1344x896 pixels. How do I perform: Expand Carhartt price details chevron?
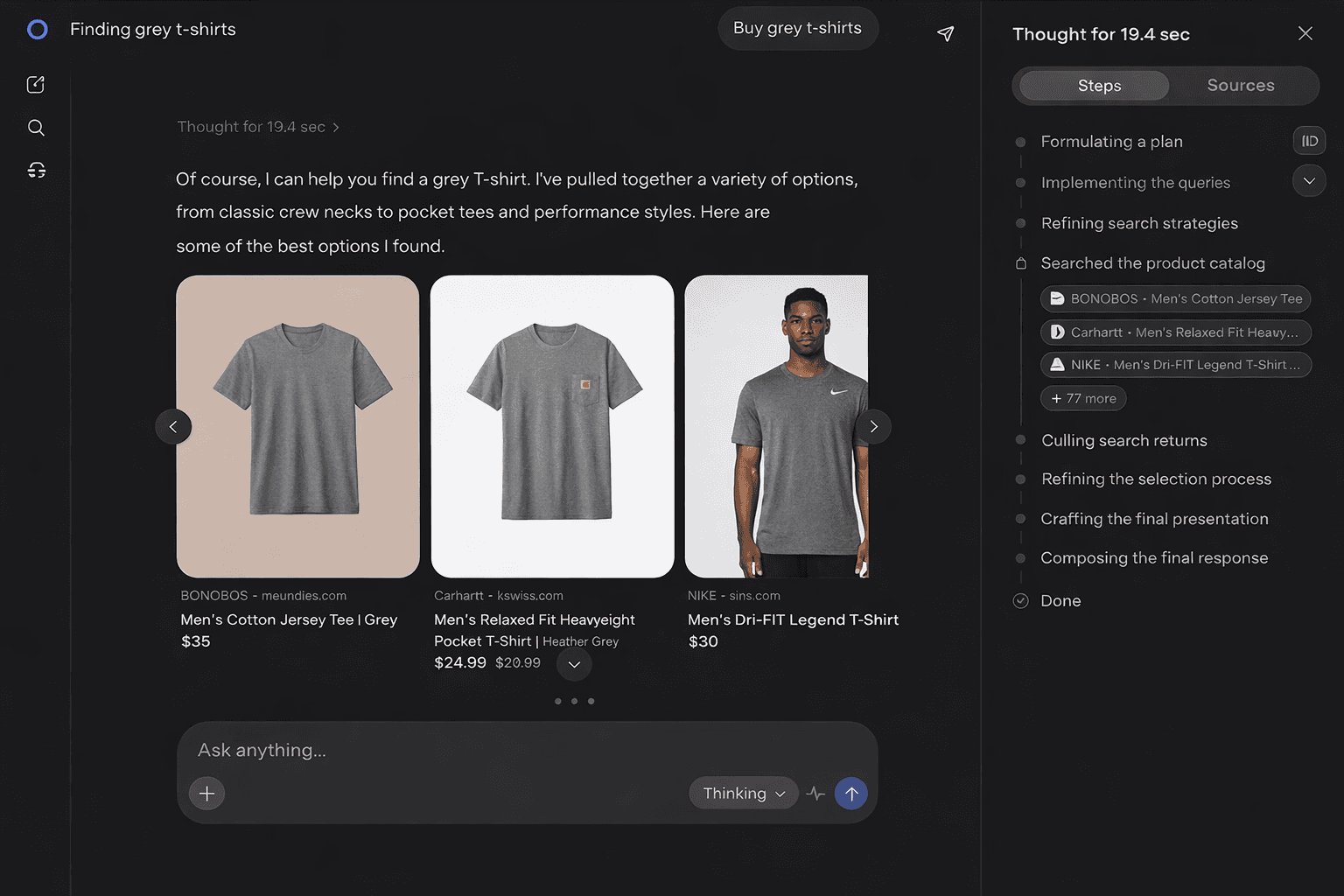click(x=574, y=664)
